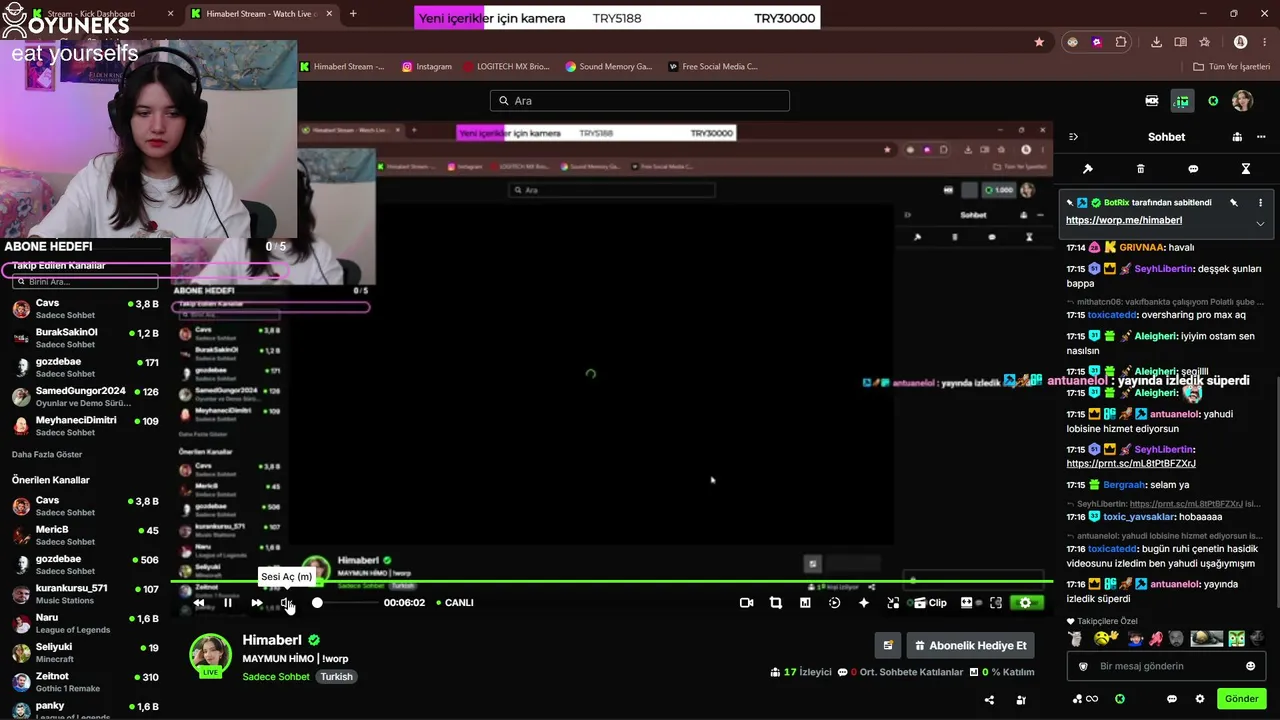This screenshot has width=1280, height=720.
Task: Click the moderation hammer icon in chat
Action: 1088,169
